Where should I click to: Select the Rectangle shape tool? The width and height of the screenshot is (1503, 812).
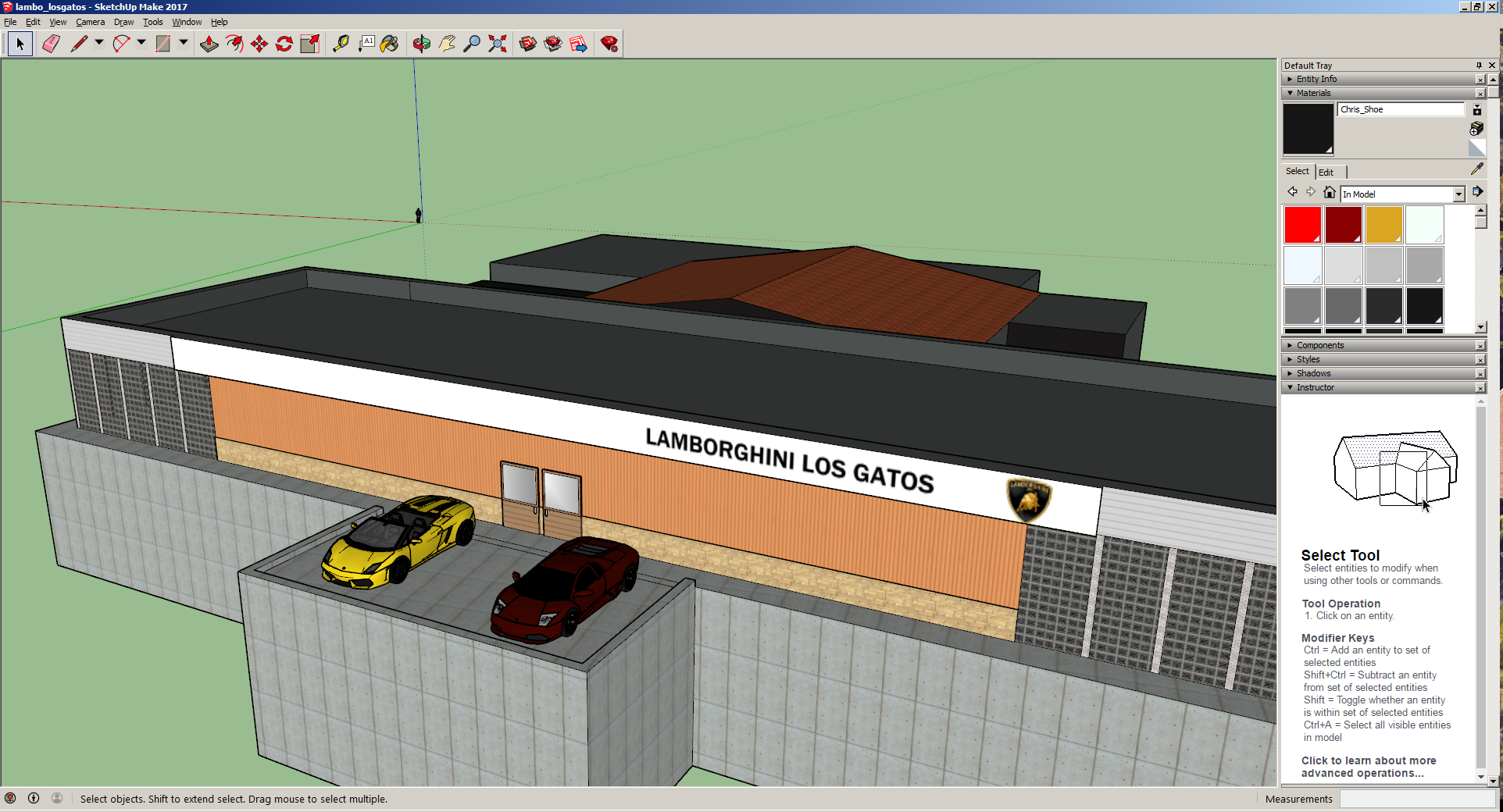point(163,44)
